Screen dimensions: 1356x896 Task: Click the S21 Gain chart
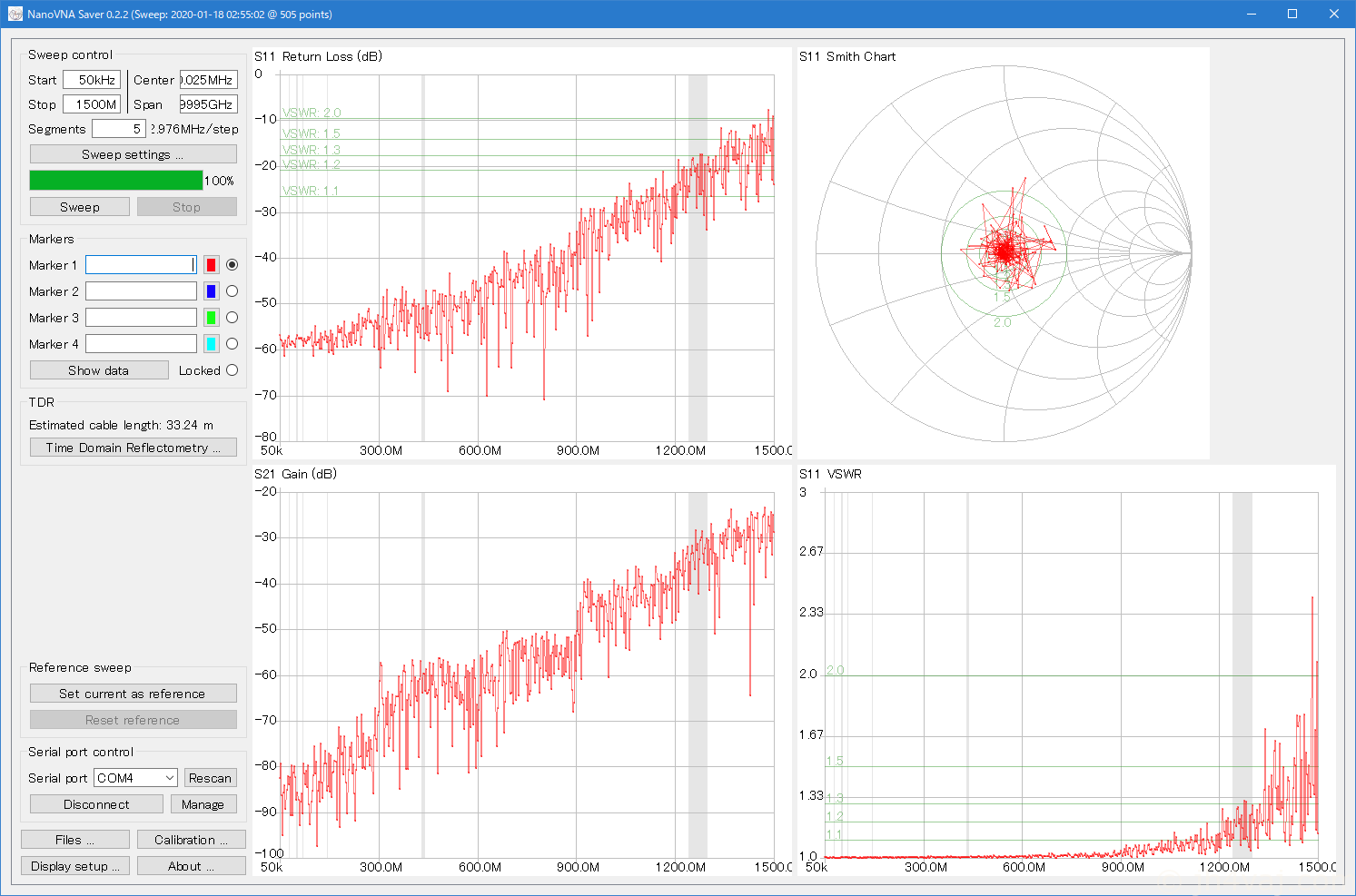point(522,671)
